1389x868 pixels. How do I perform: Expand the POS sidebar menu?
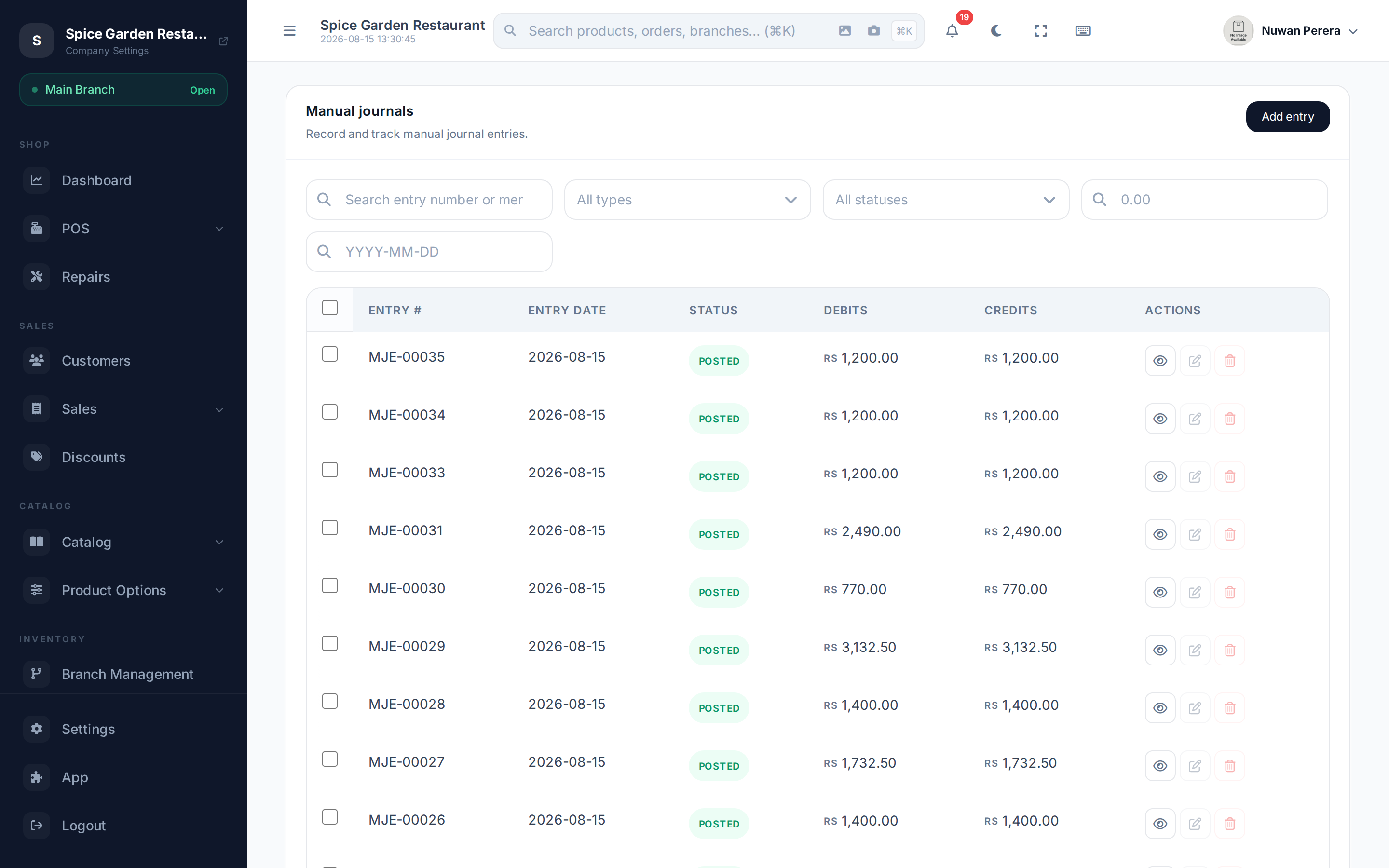(123, 229)
